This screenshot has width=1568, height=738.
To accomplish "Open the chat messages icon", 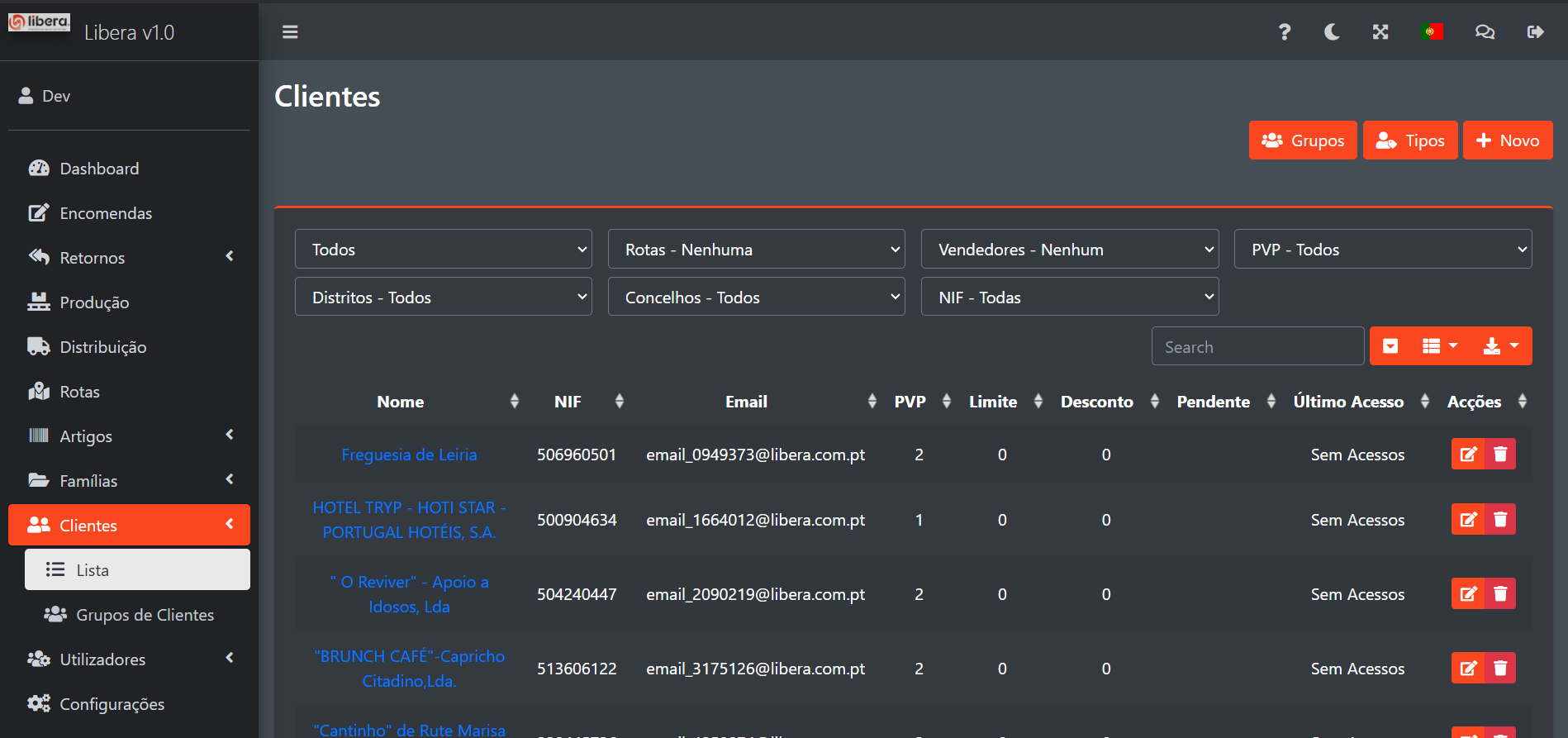I will coord(1485,32).
